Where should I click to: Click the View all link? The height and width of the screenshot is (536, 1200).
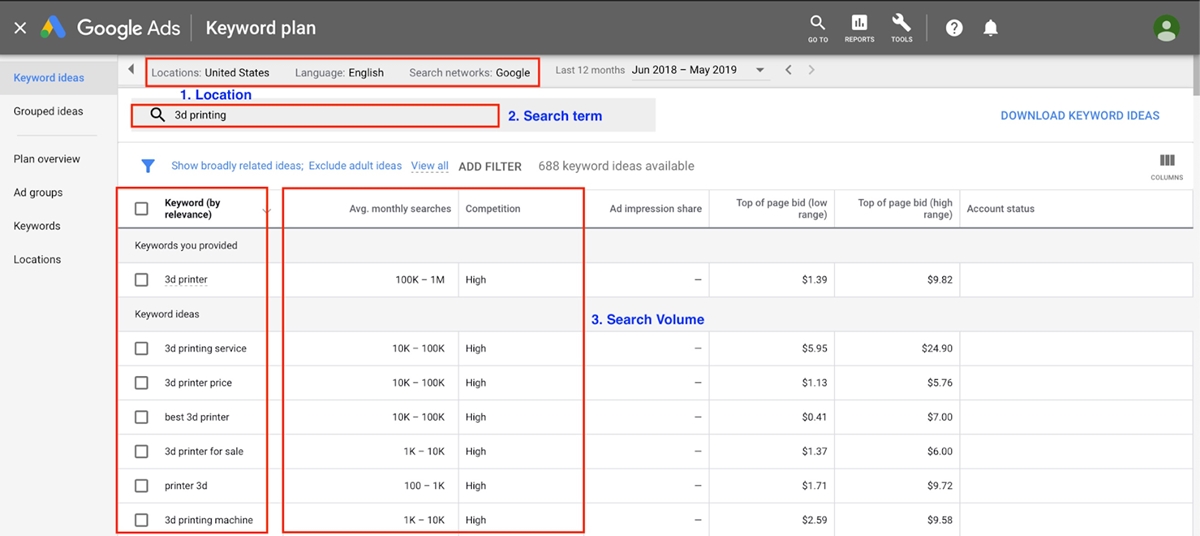click(x=430, y=166)
